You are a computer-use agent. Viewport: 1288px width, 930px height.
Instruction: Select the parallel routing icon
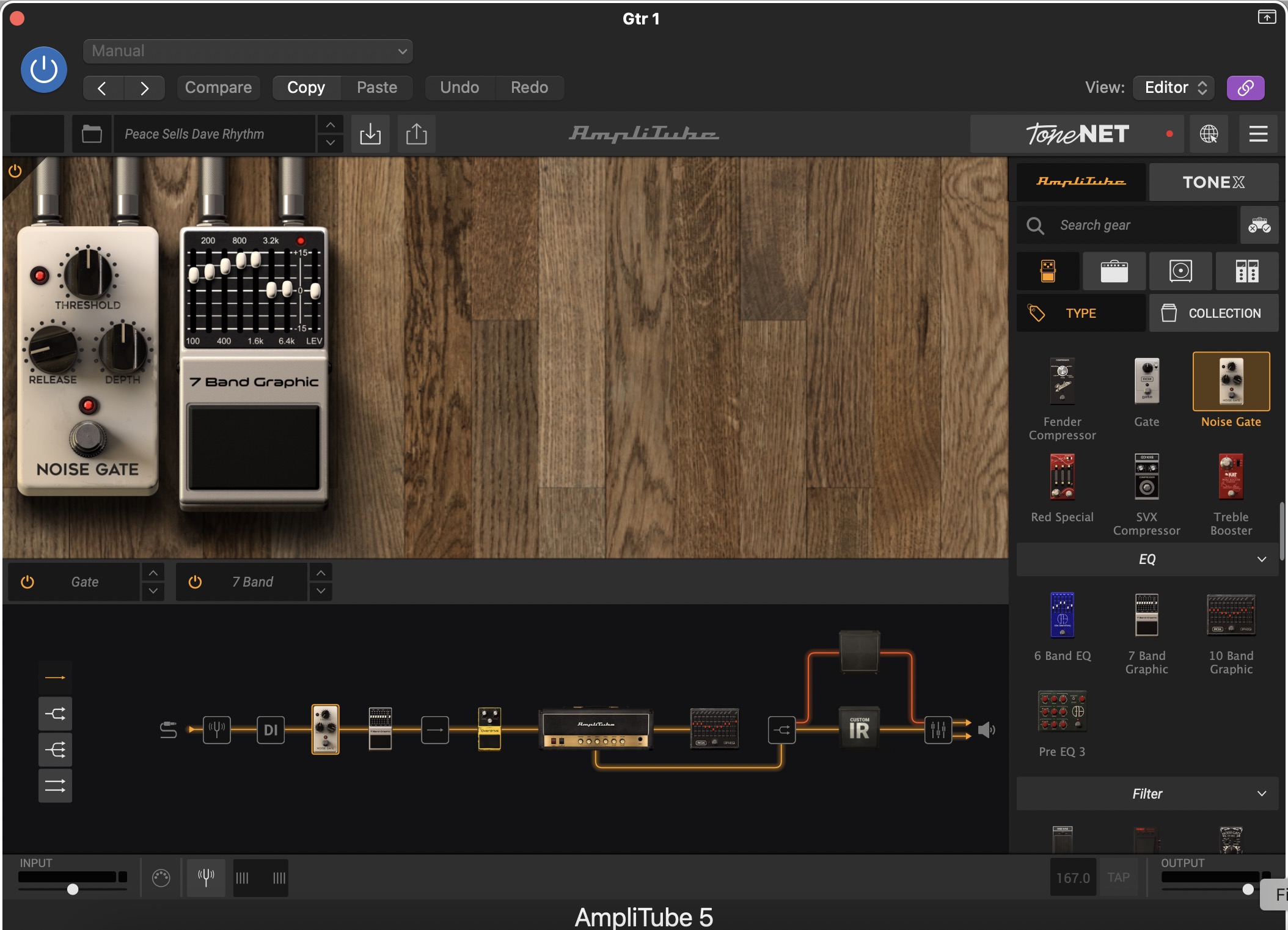pyautogui.click(x=55, y=785)
